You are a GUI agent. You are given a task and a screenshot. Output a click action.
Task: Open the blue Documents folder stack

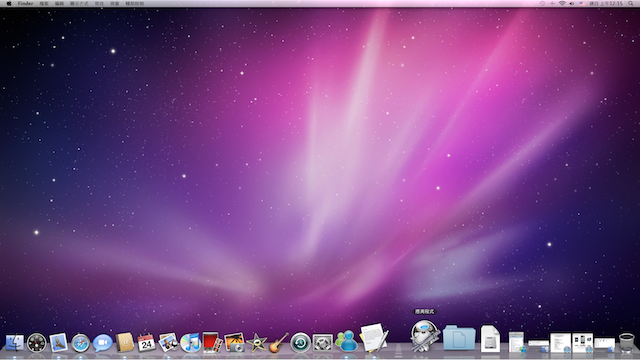(459, 338)
